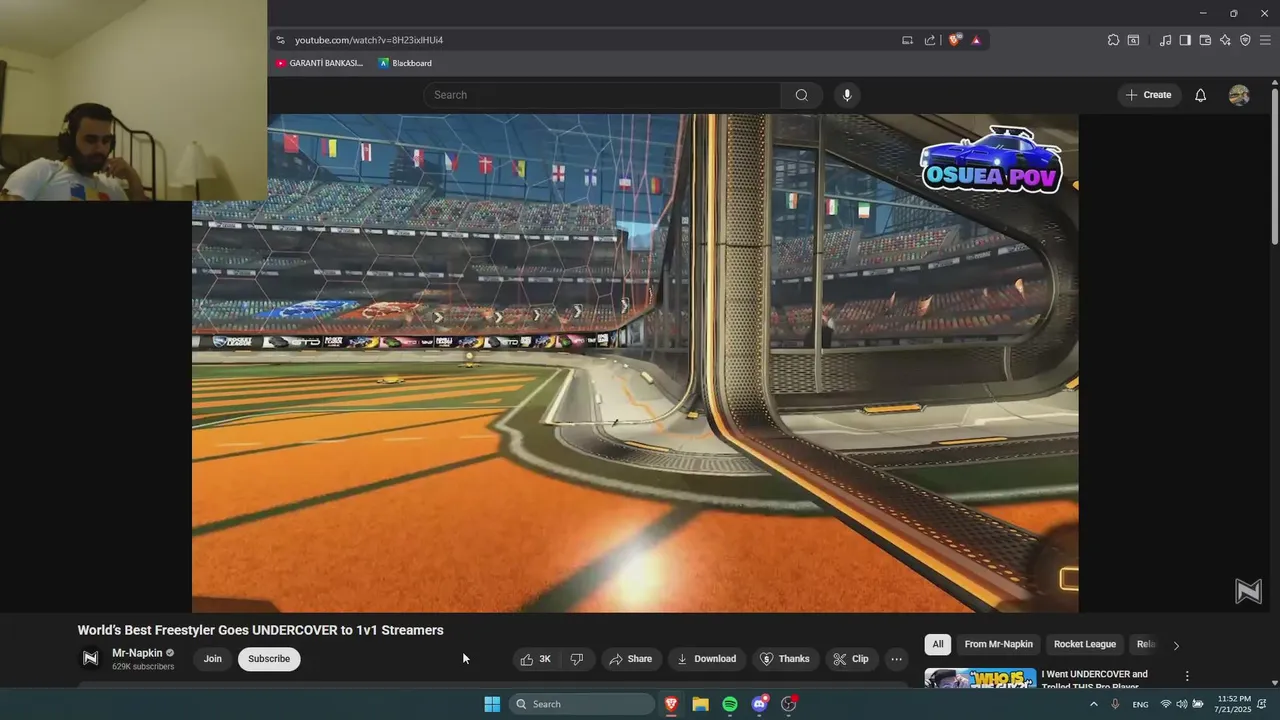Open Brave Rewards triangle icon
Image resolution: width=1280 pixels, height=720 pixels.
[976, 40]
